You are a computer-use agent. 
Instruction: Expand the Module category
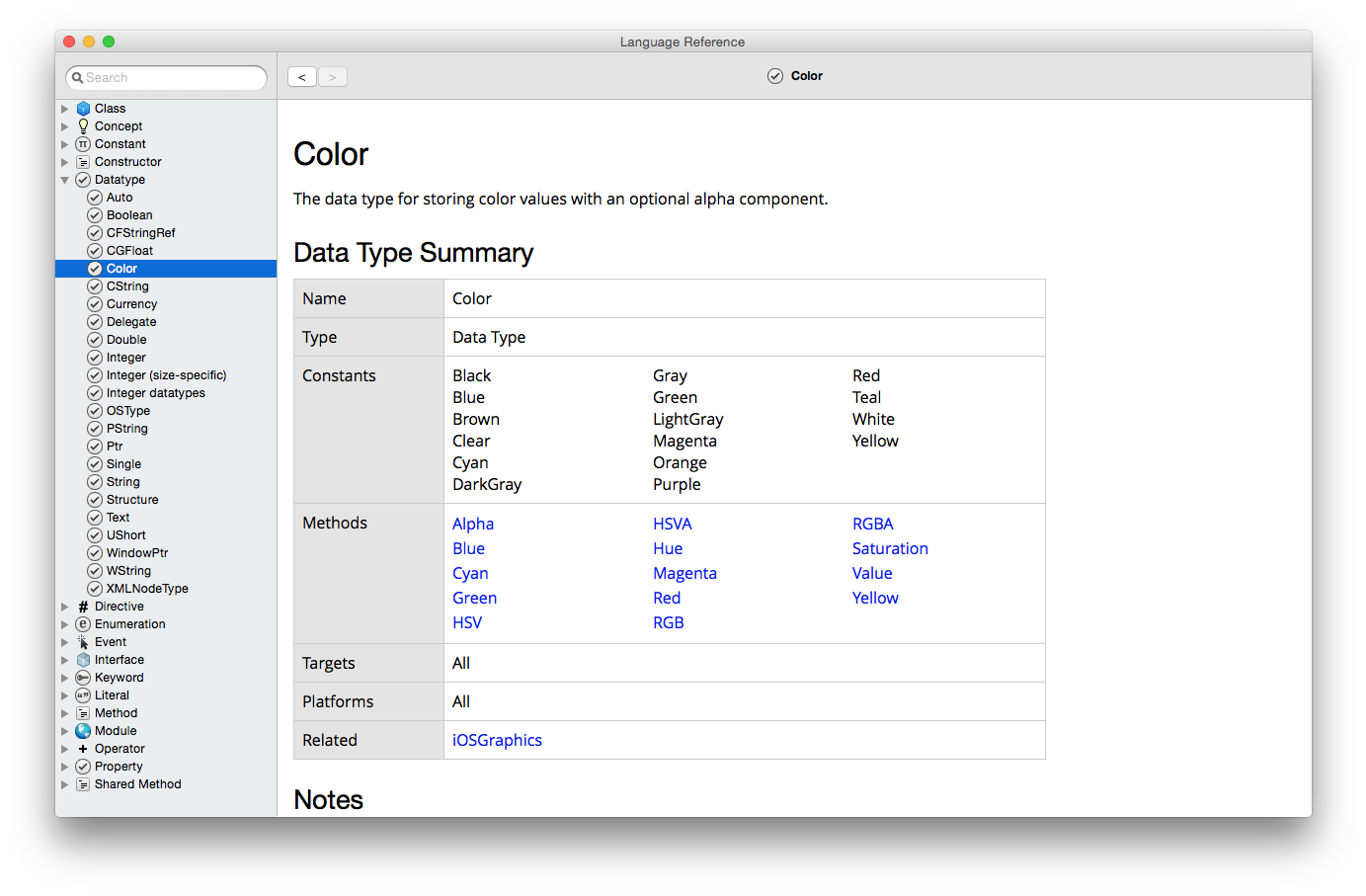click(x=65, y=731)
